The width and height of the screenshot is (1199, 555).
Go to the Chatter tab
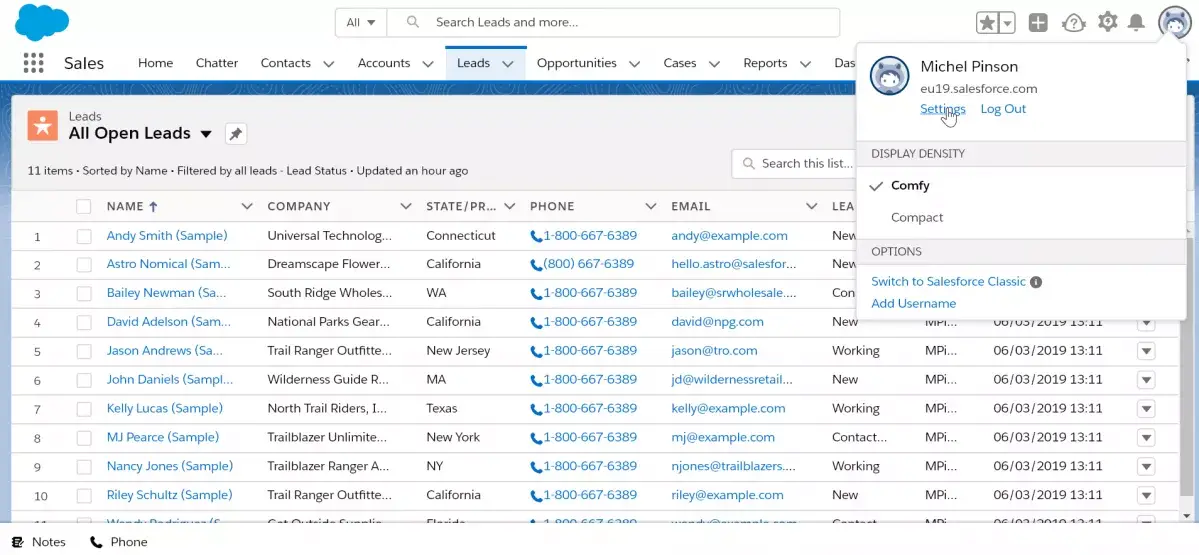[217, 63]
